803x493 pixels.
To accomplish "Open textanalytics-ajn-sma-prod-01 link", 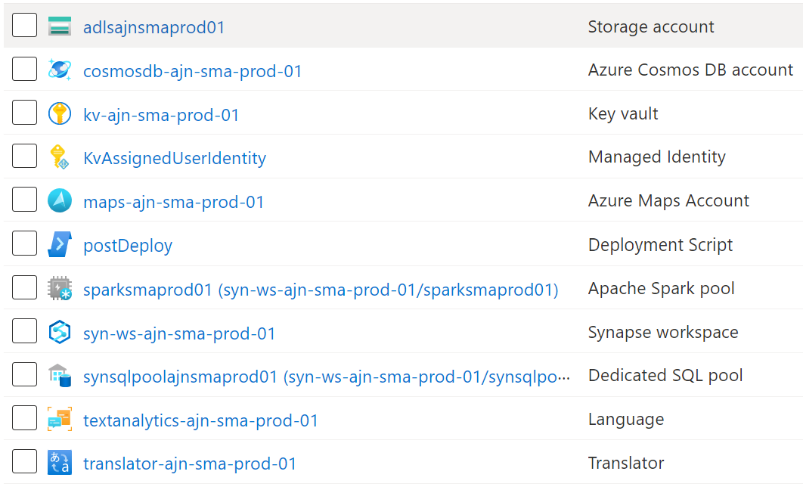I will pyautogui.click(x=200, y=420).
